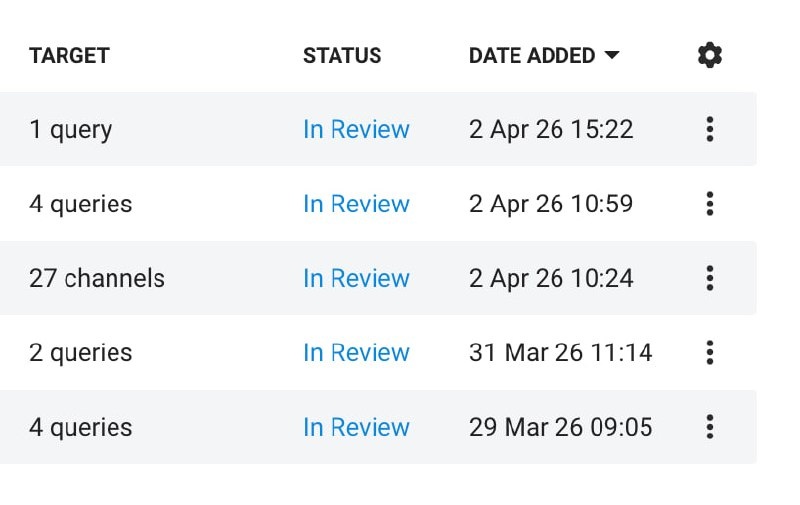Click the Status column header
The height and width of the screenshot is (505, 800).
342,56
